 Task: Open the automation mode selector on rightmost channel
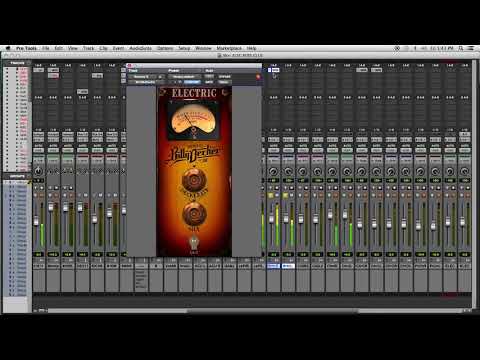(x=464, y=150)
